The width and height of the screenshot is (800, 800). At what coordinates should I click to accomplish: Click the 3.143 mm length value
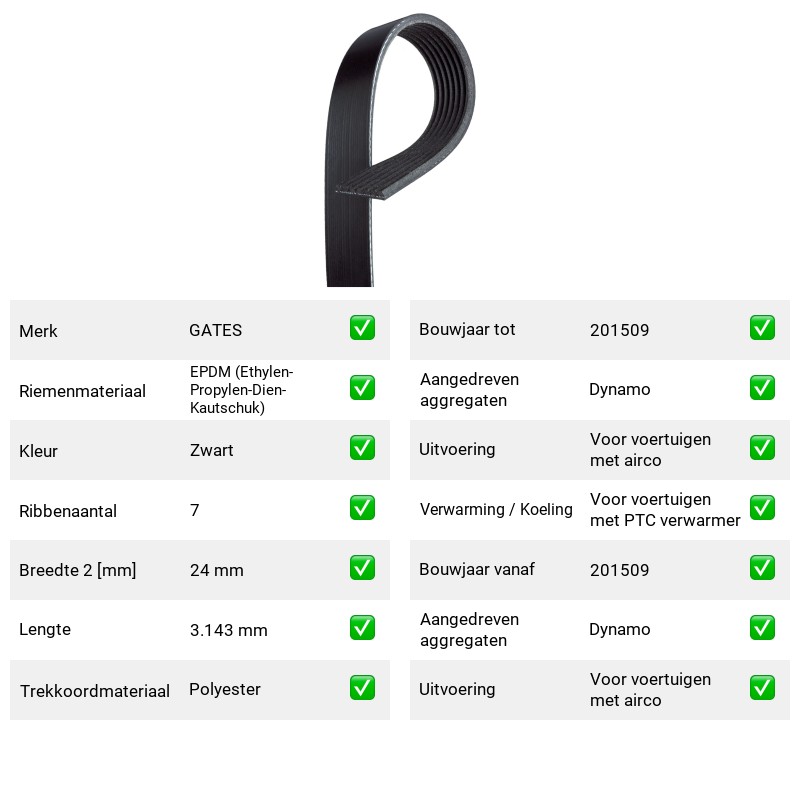(x=229, y=630)
